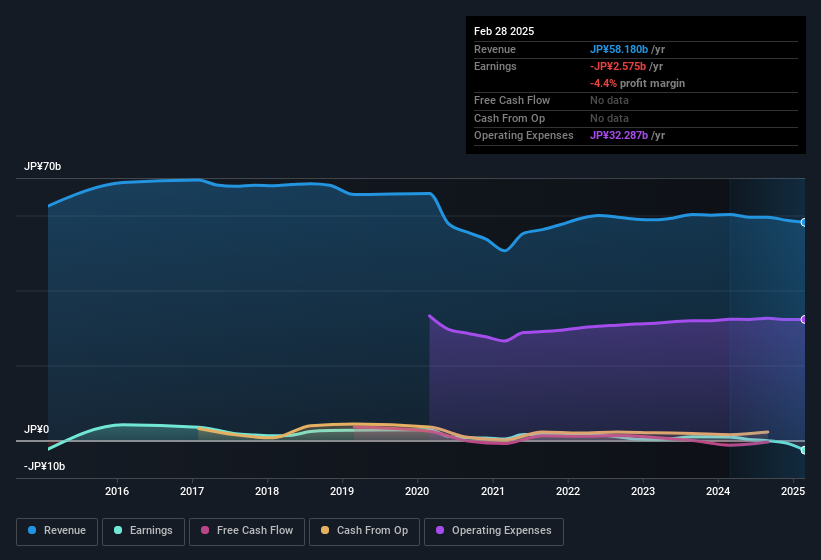Click the Operating Expenses label in tooltip
Image resolution: width=821 pixels, height=560 pixels.
(x=524, y=135)
